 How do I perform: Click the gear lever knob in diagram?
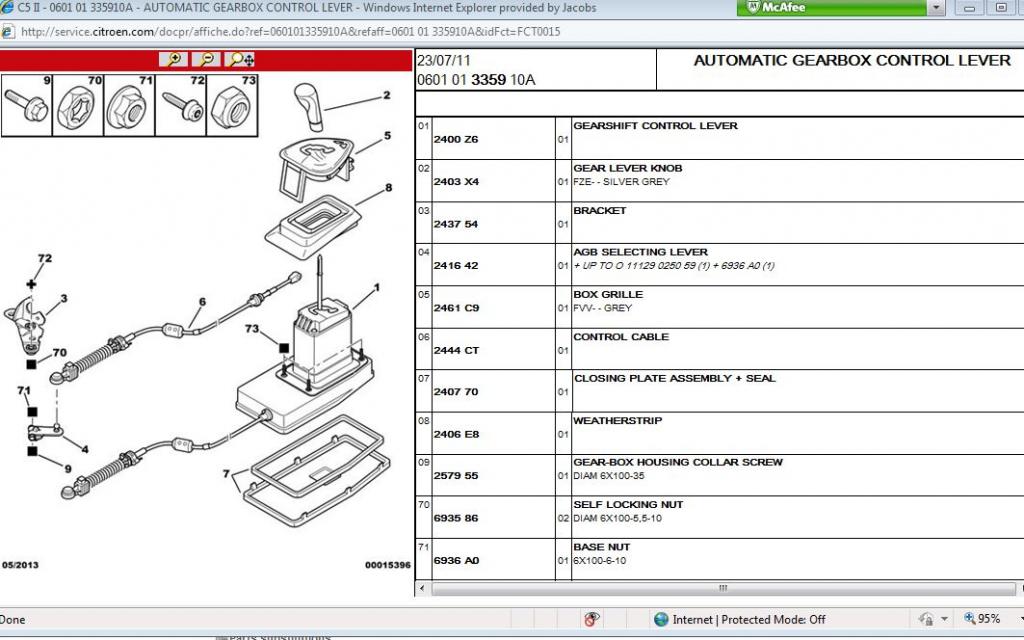(309, 107)
